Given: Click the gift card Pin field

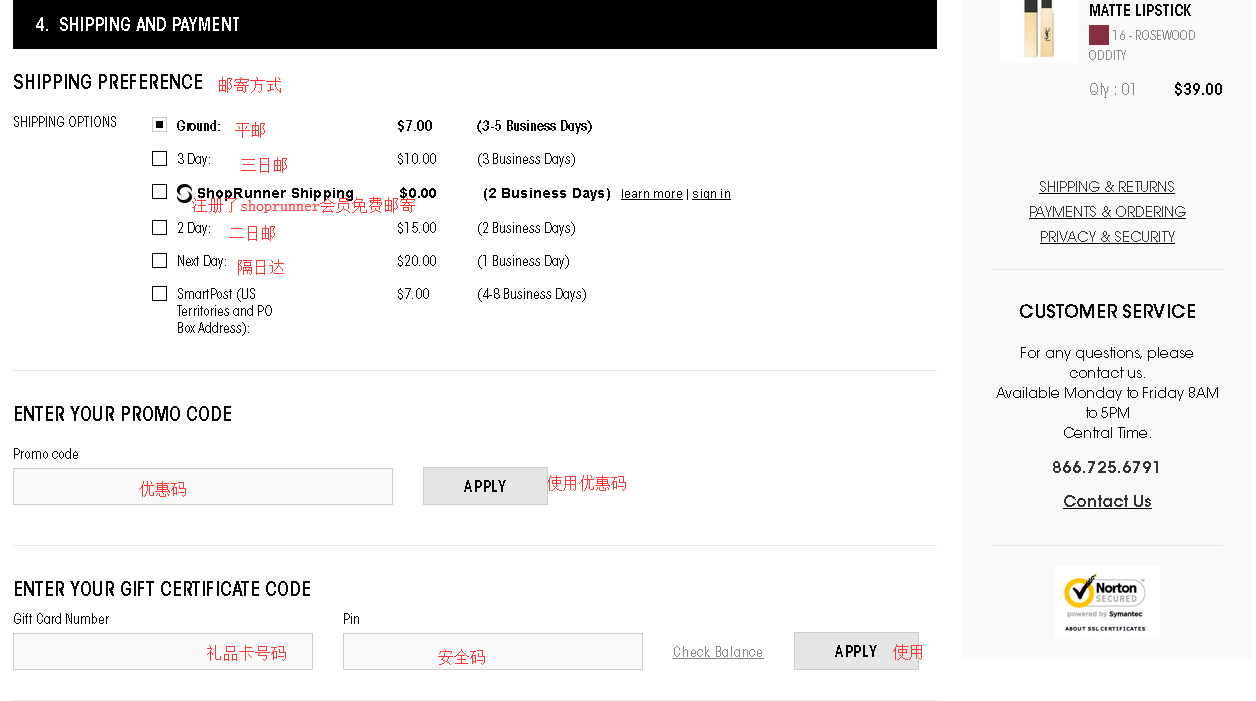Looking at the screenshot, I should [x=492, y=652].
